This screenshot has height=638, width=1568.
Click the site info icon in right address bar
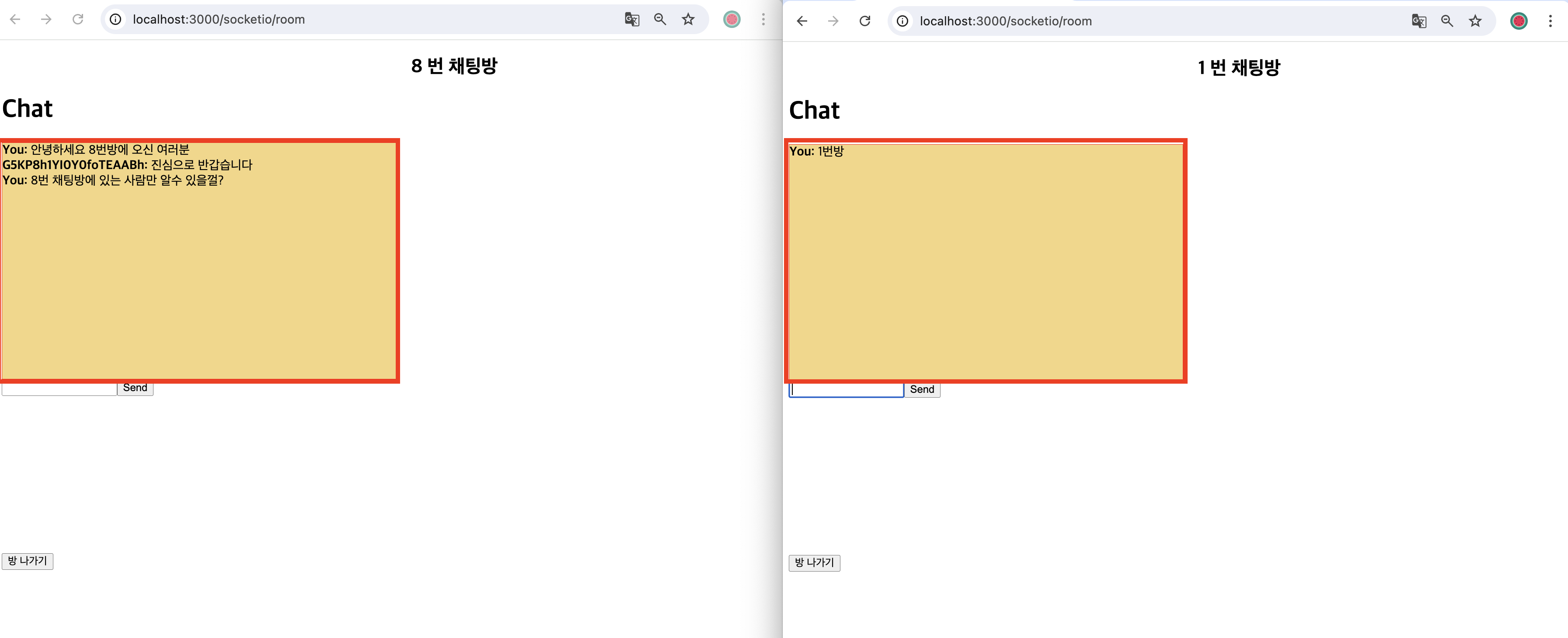point(902,21)
